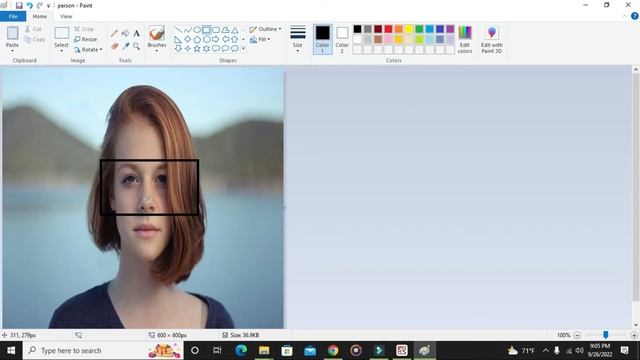The width and height of the screenshot is (640, 360).
Task: Click the Windows Start button
Action: 11,350
